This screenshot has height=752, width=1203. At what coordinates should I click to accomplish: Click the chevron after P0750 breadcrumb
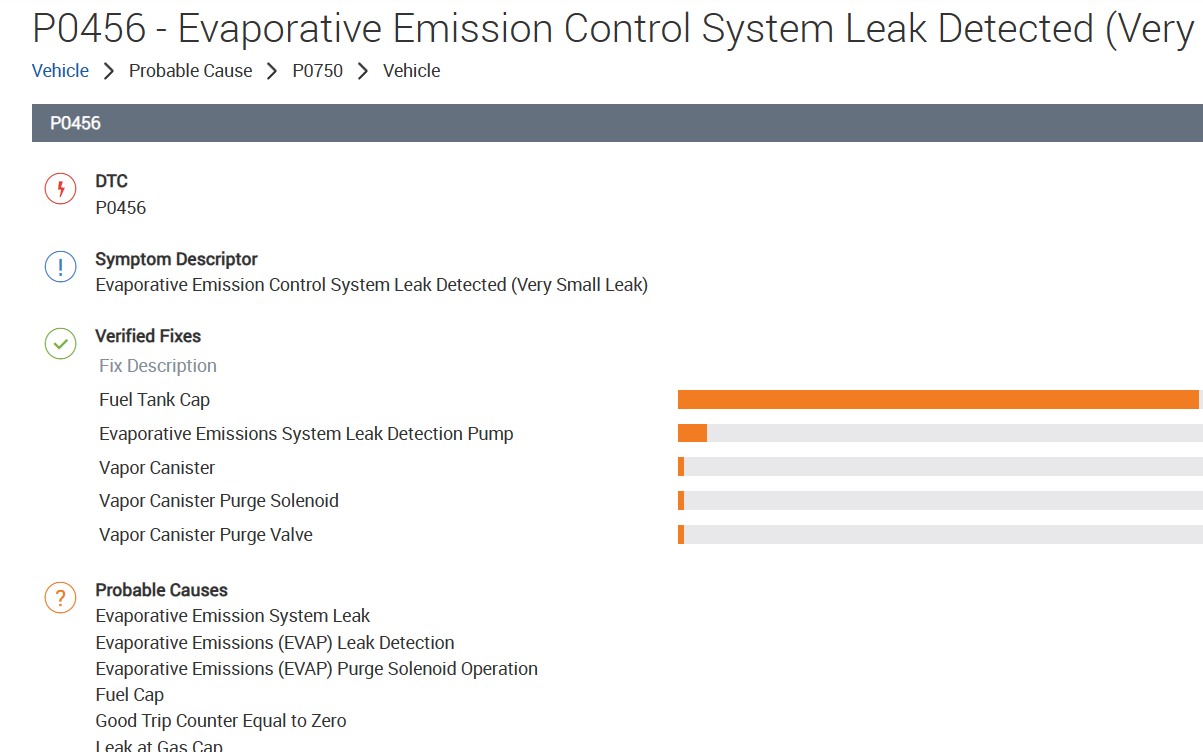pyautogui.click(x=363, y=71)
